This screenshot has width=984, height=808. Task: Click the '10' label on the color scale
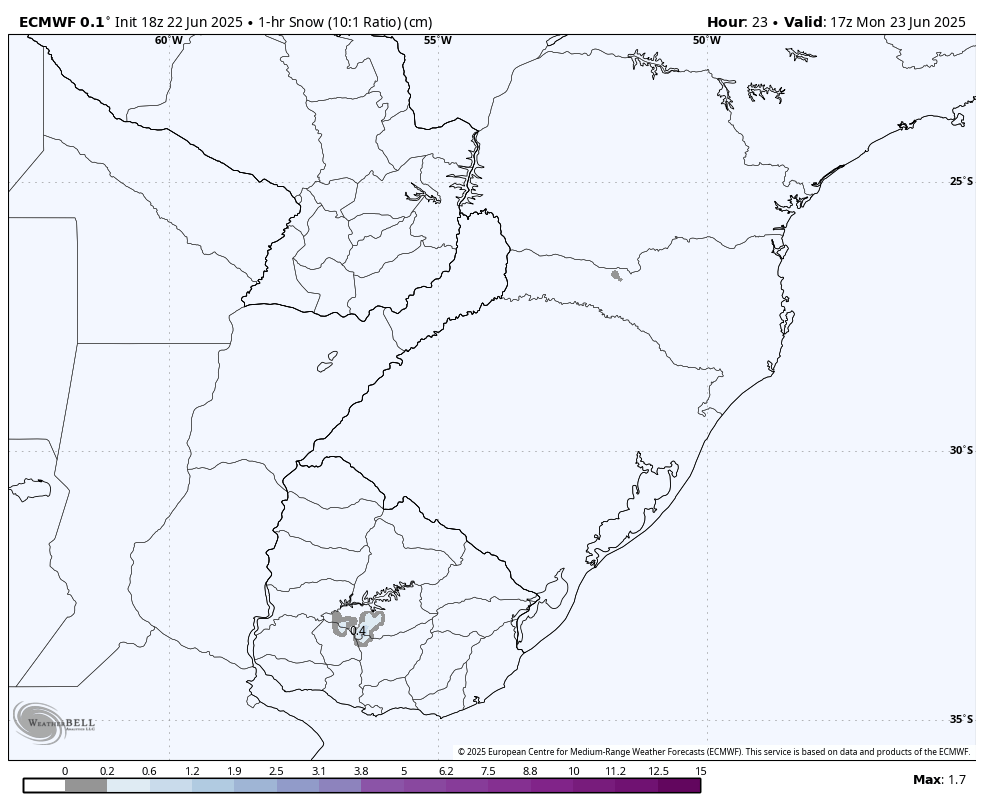click(x=574, y=771)
